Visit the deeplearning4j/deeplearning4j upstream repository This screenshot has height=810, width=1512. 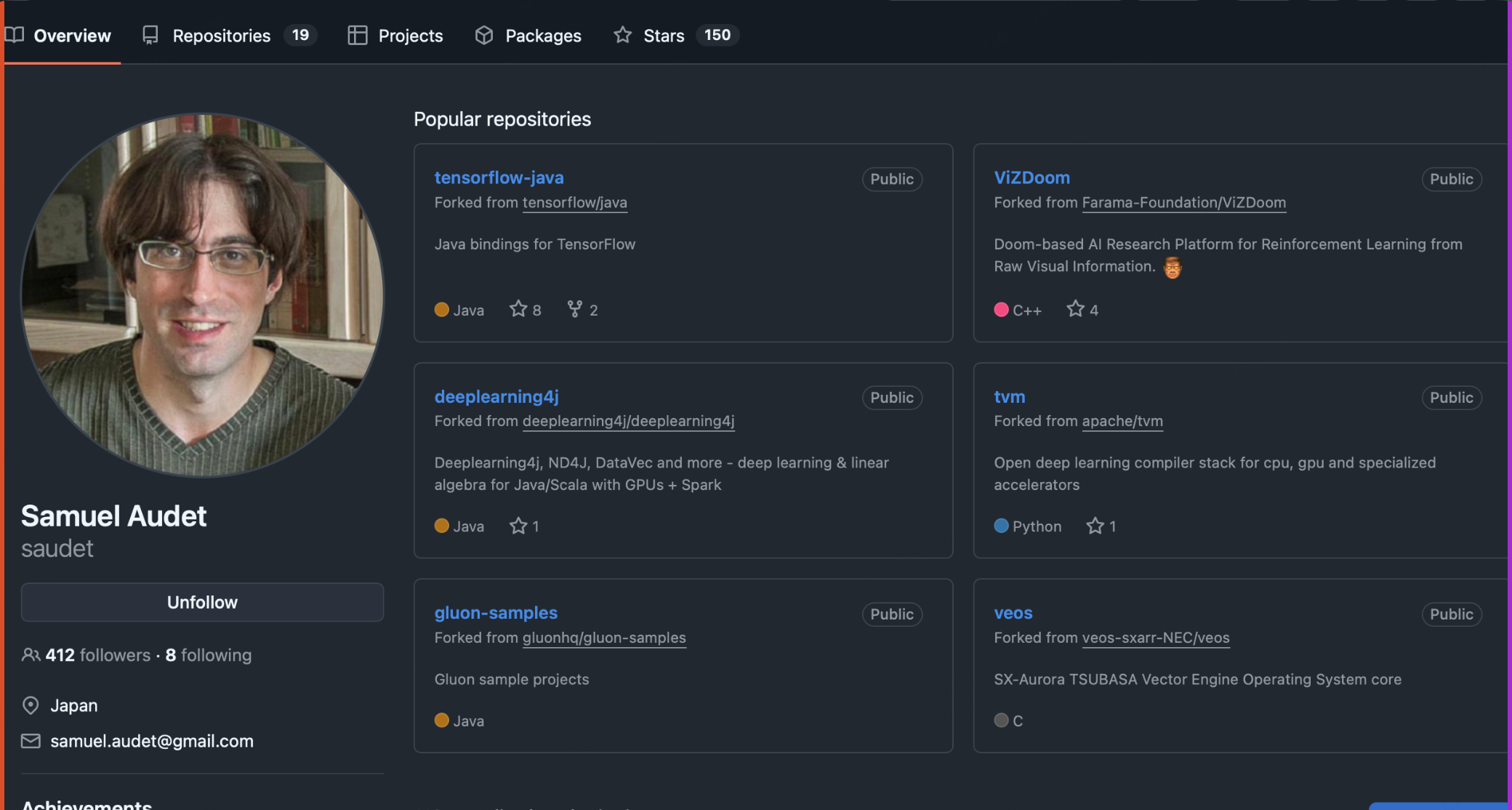pos(629,421)
